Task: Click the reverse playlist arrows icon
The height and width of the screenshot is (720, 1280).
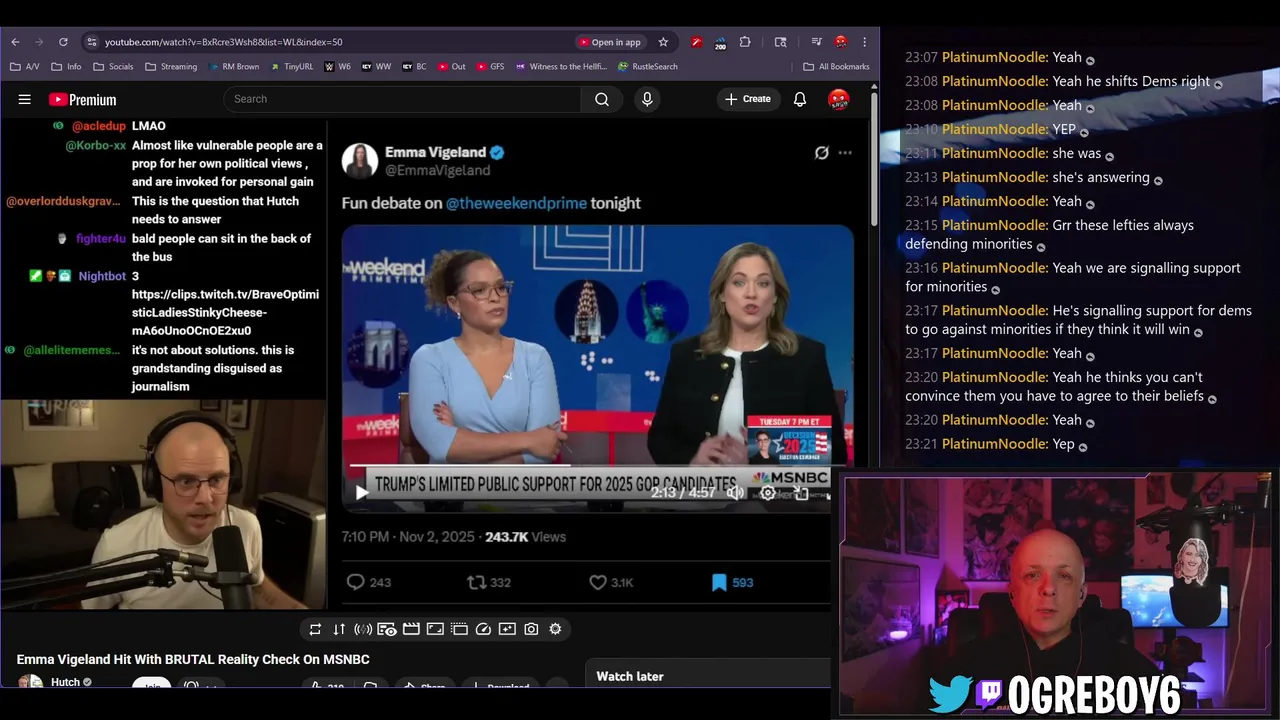Action: (x=339, y=629)
